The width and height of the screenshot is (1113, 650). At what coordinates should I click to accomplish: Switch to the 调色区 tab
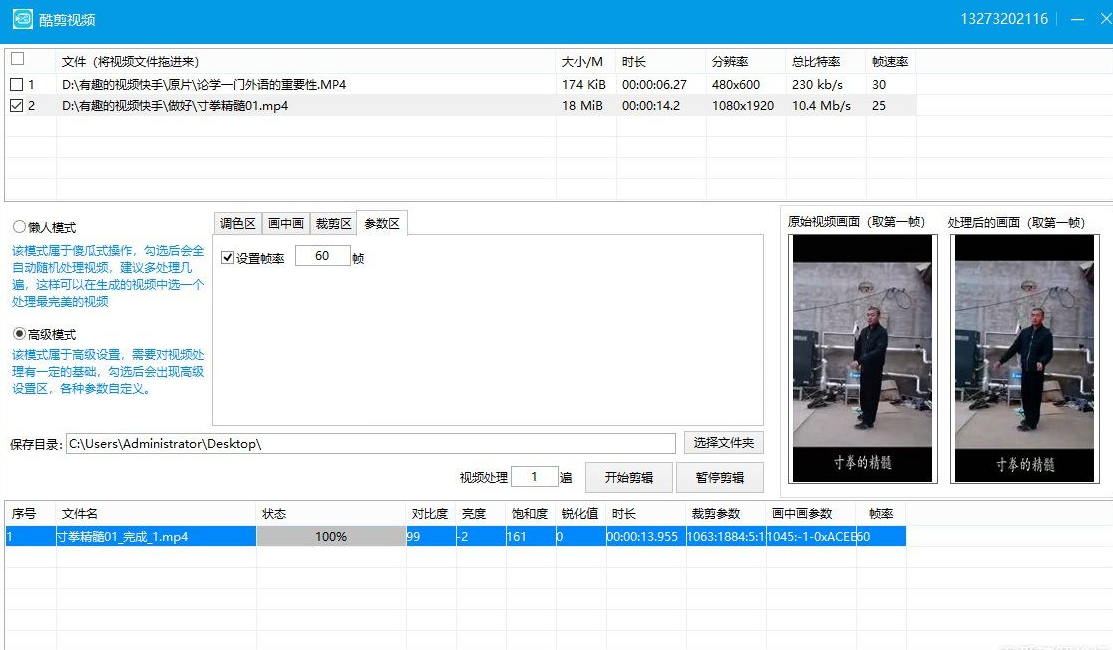click(x=237, y=223)
